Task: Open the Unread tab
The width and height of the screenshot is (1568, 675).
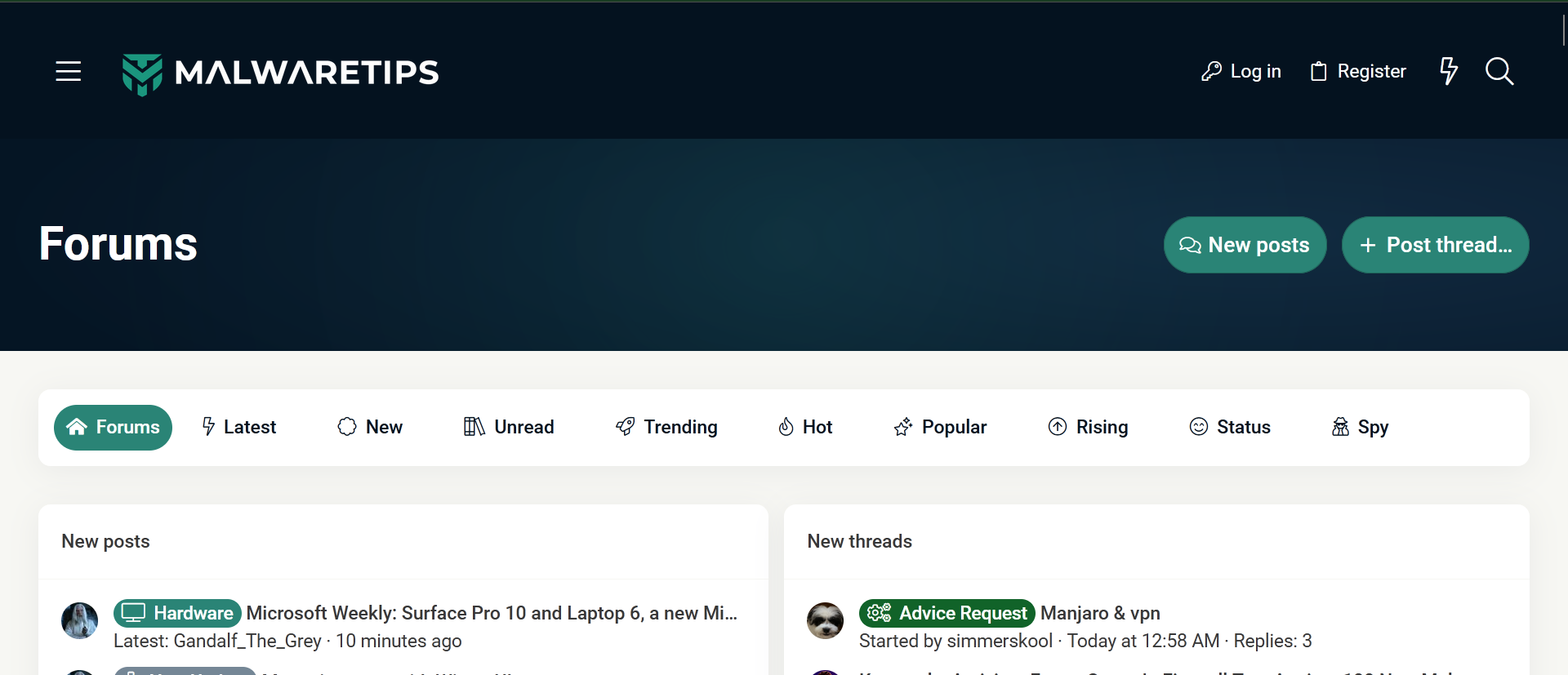Action: tap(509, 428)
